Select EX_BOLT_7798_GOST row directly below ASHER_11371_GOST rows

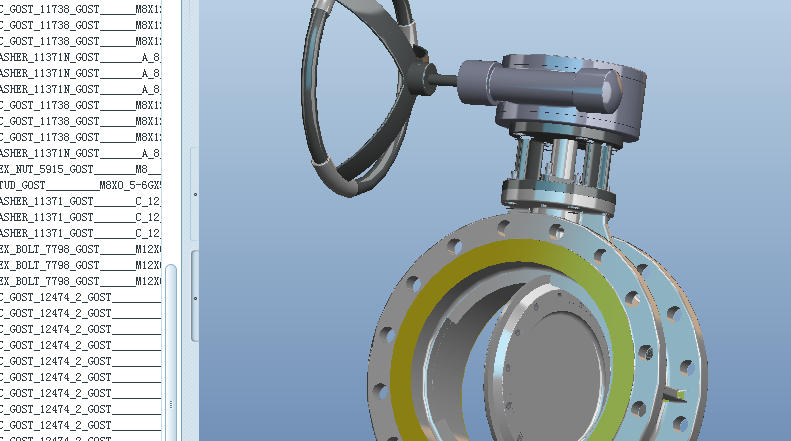80,249
